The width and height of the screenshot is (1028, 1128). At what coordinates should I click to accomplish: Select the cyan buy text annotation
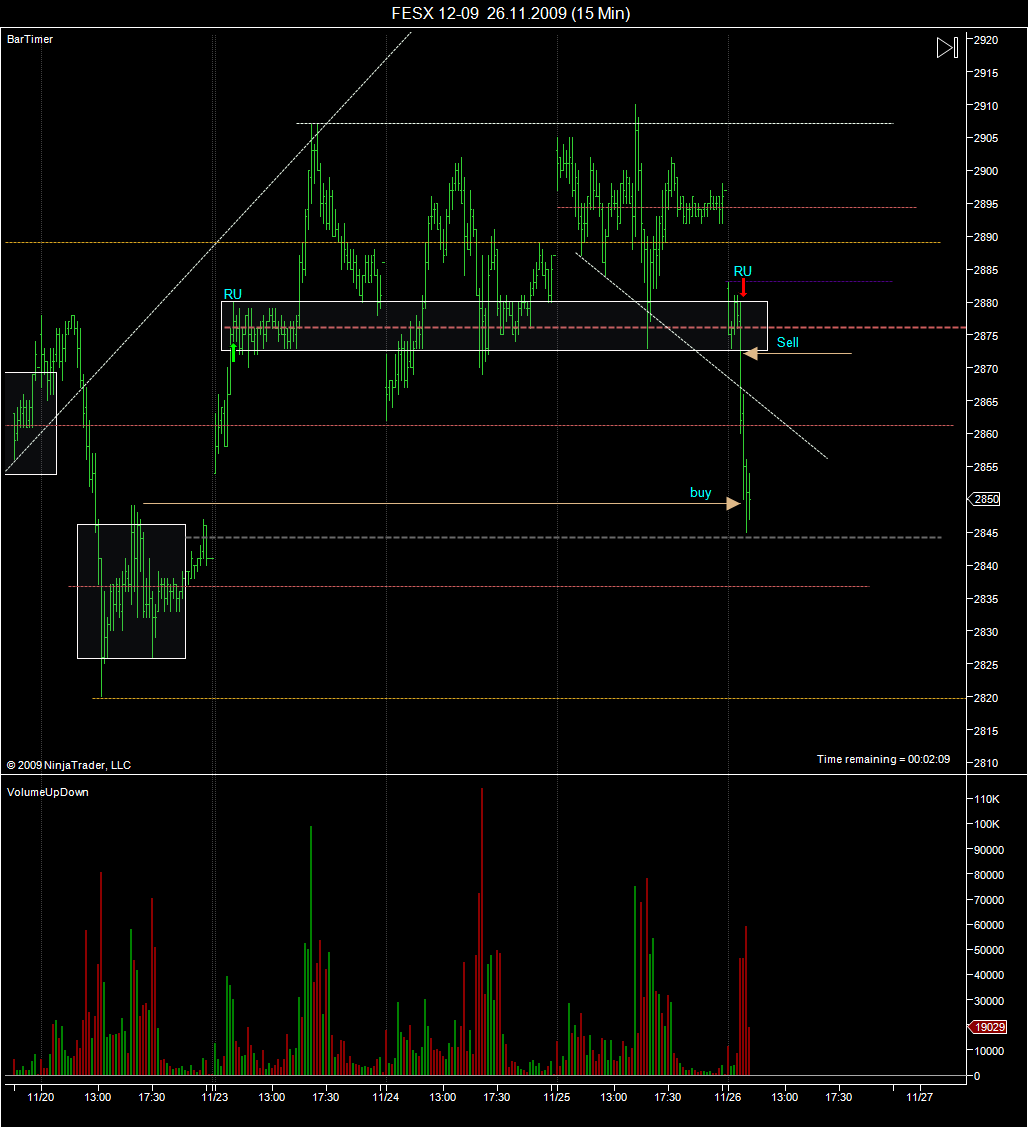(701, 493)
